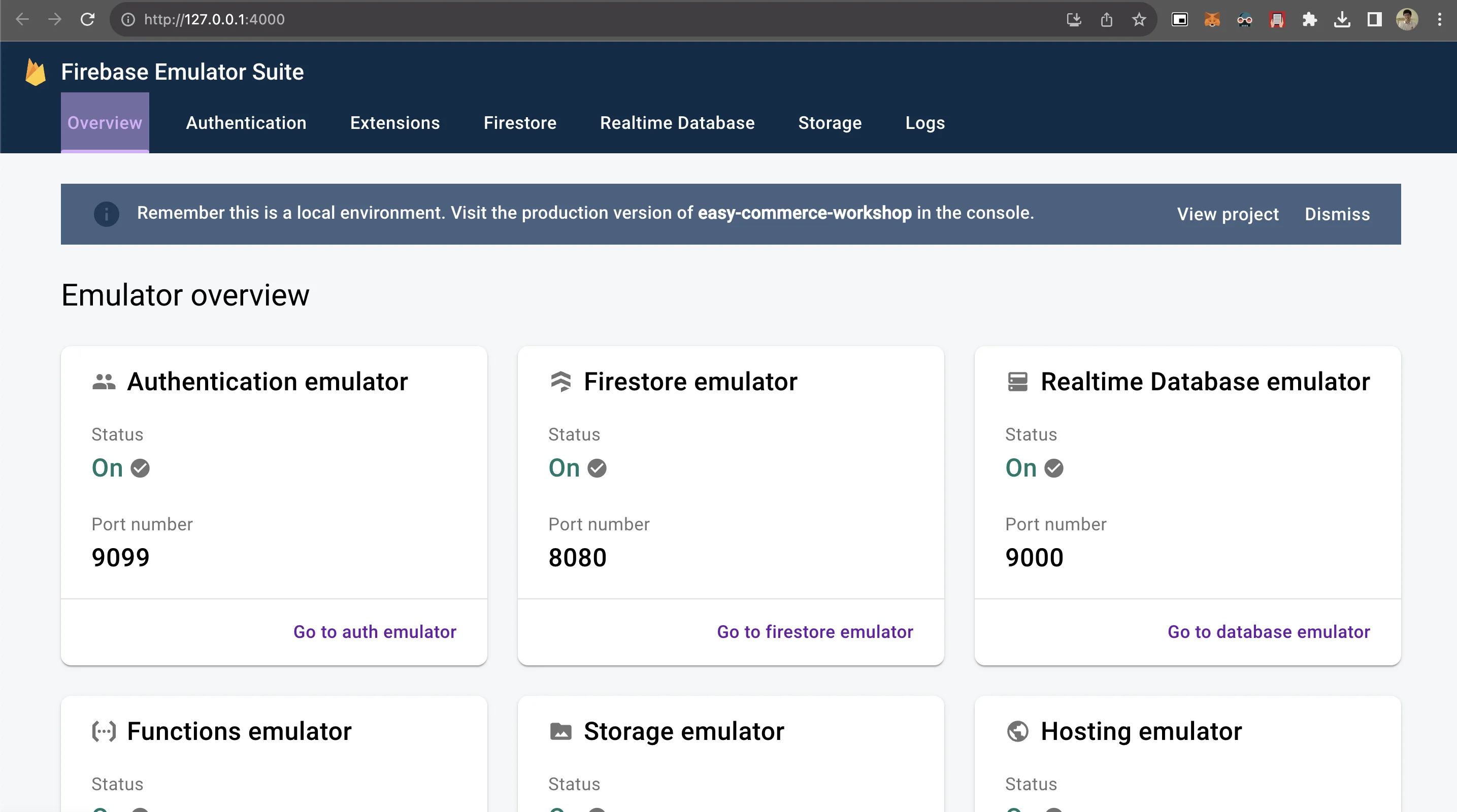Click Authentication emulator status check icon
The image size is (1457, 812).
[x=140, y=468]
